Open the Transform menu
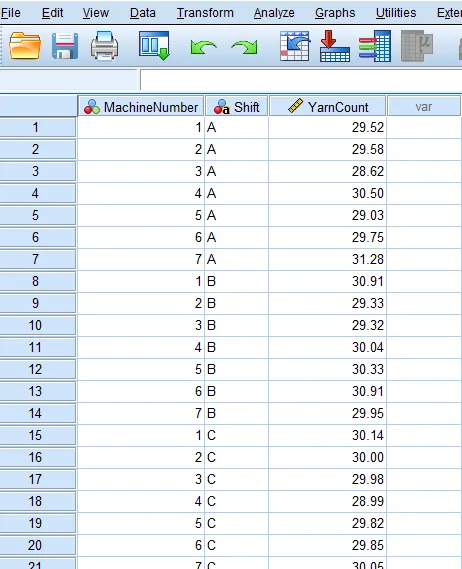The image size is (462, 569). [x=205, y=13]
